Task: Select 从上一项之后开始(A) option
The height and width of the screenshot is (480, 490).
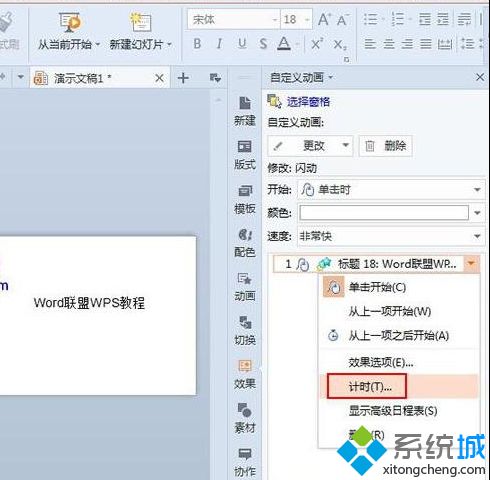Action: pos(399,335)
